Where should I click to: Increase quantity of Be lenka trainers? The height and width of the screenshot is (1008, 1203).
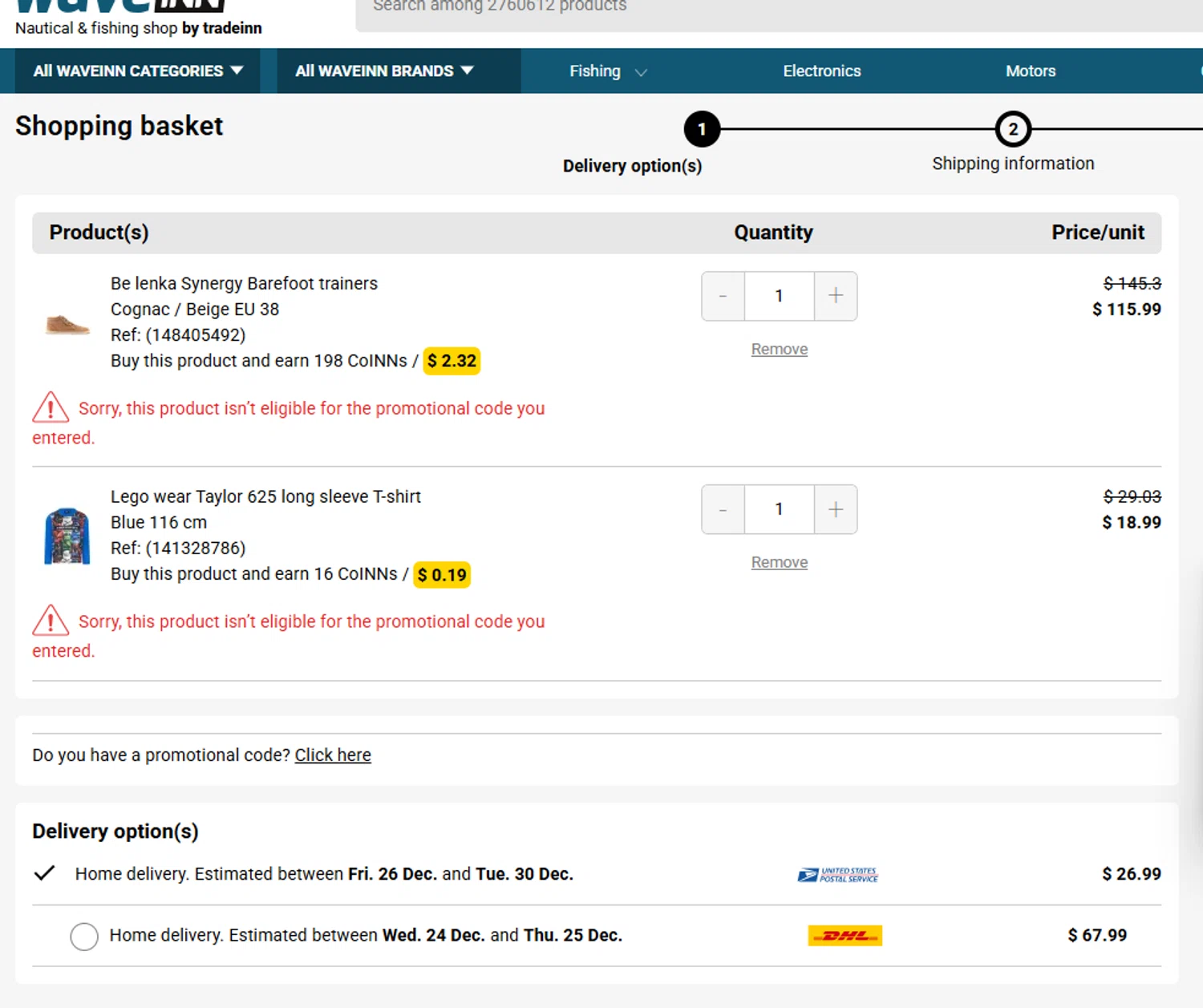tap(836, 296)
